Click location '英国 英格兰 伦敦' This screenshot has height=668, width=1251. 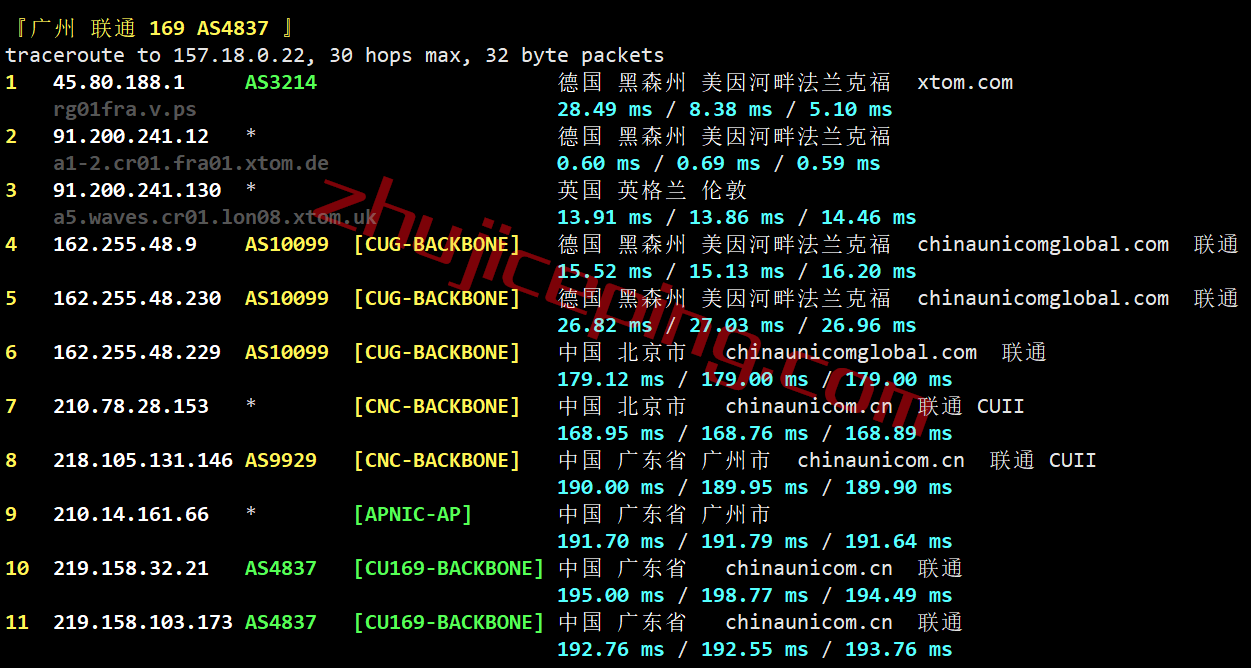click(652, 190)
